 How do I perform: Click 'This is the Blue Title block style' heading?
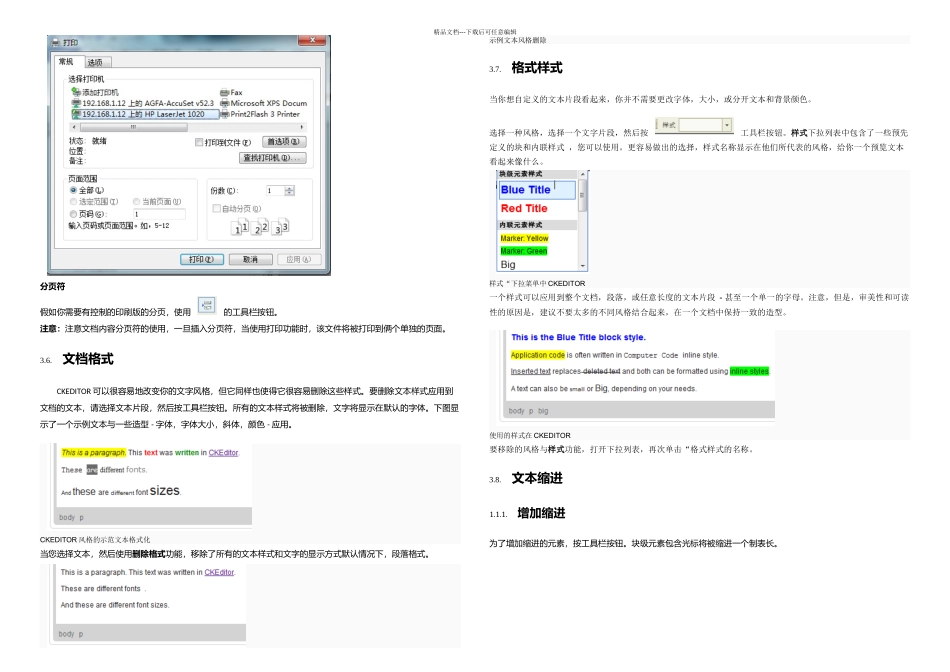click(578, 338)
